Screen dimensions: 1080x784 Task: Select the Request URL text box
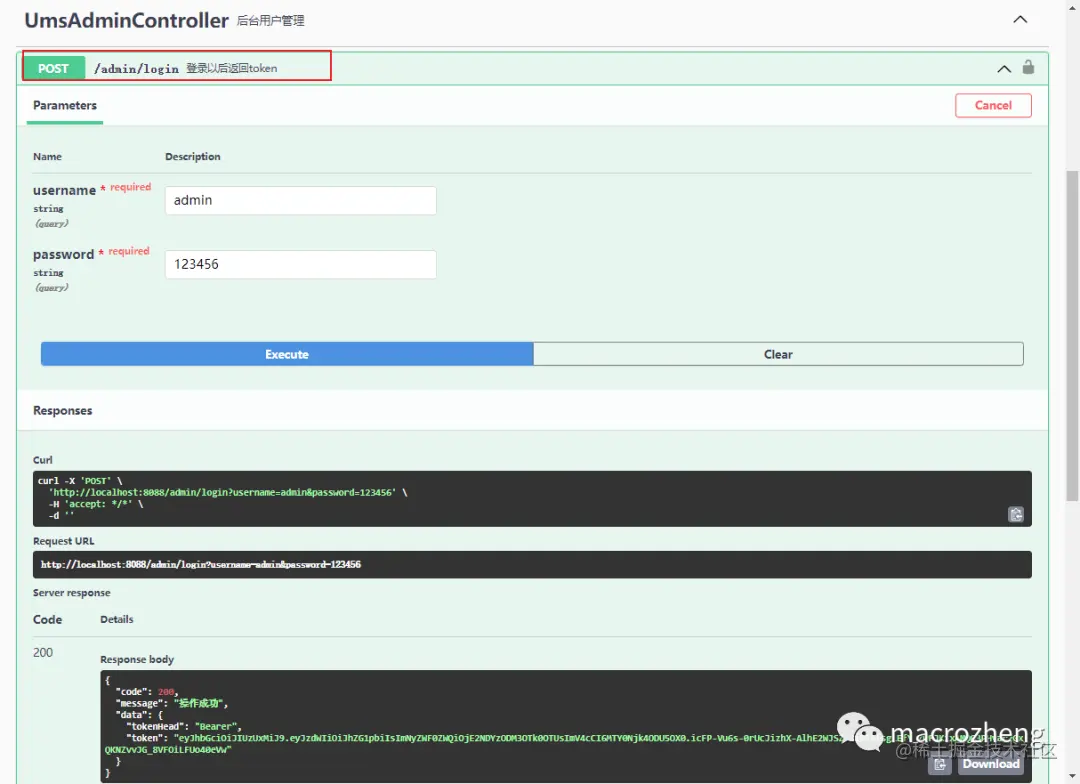coord(533,564)
